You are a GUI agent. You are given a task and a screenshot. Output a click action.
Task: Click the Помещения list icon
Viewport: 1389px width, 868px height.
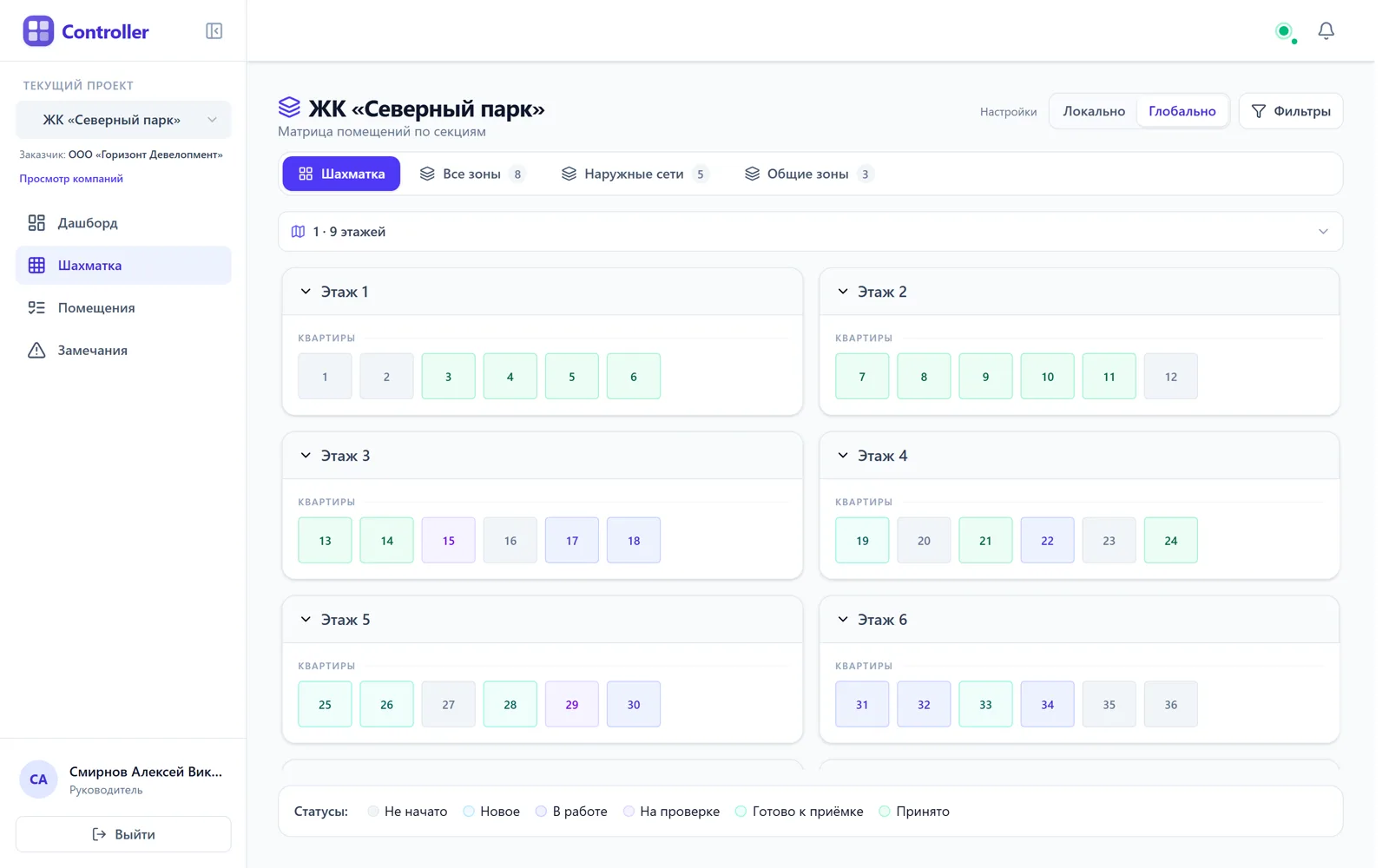tap(36, 308)
